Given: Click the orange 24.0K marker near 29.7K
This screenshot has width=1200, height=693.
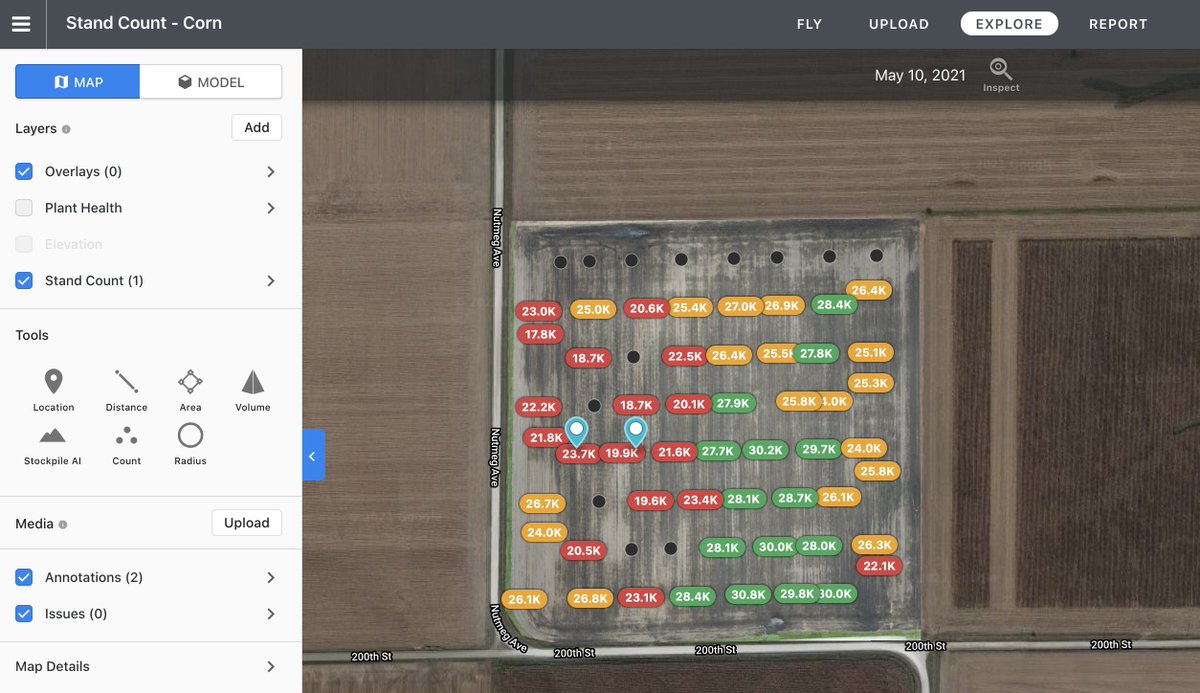Looking at the screenshot, I should [x=864, y=448].
